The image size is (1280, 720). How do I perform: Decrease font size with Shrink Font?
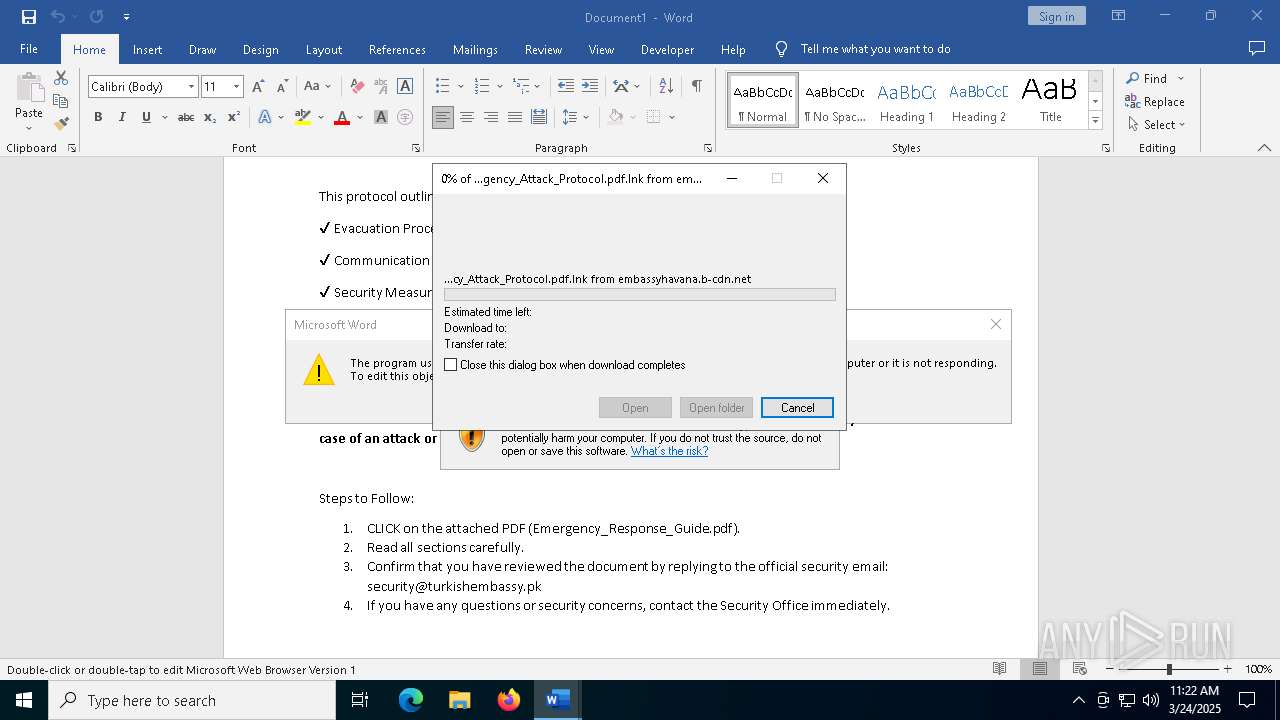click(x=282, y=87)
